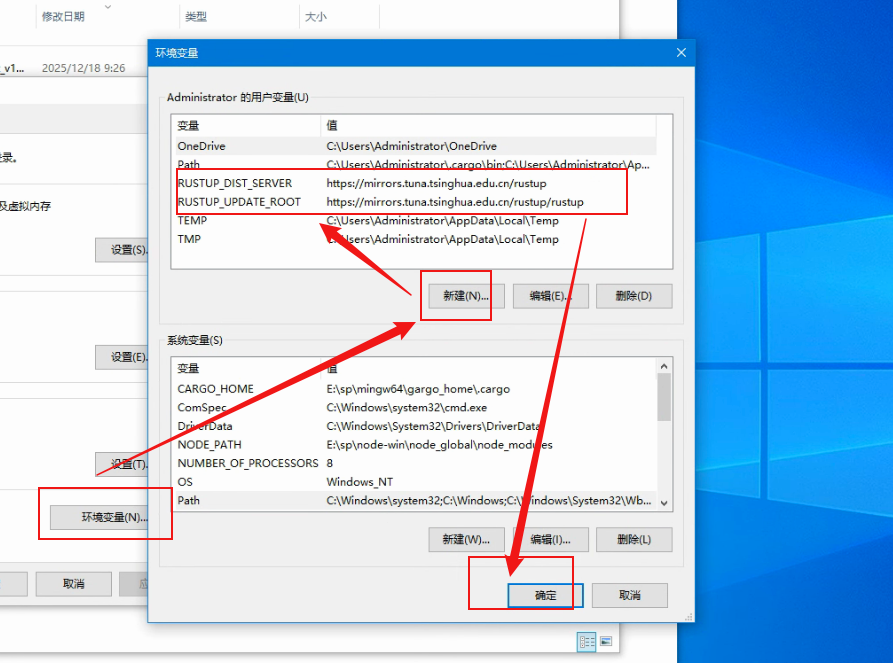
Task: Select the TEMP user variable
Action: point(414,220)
